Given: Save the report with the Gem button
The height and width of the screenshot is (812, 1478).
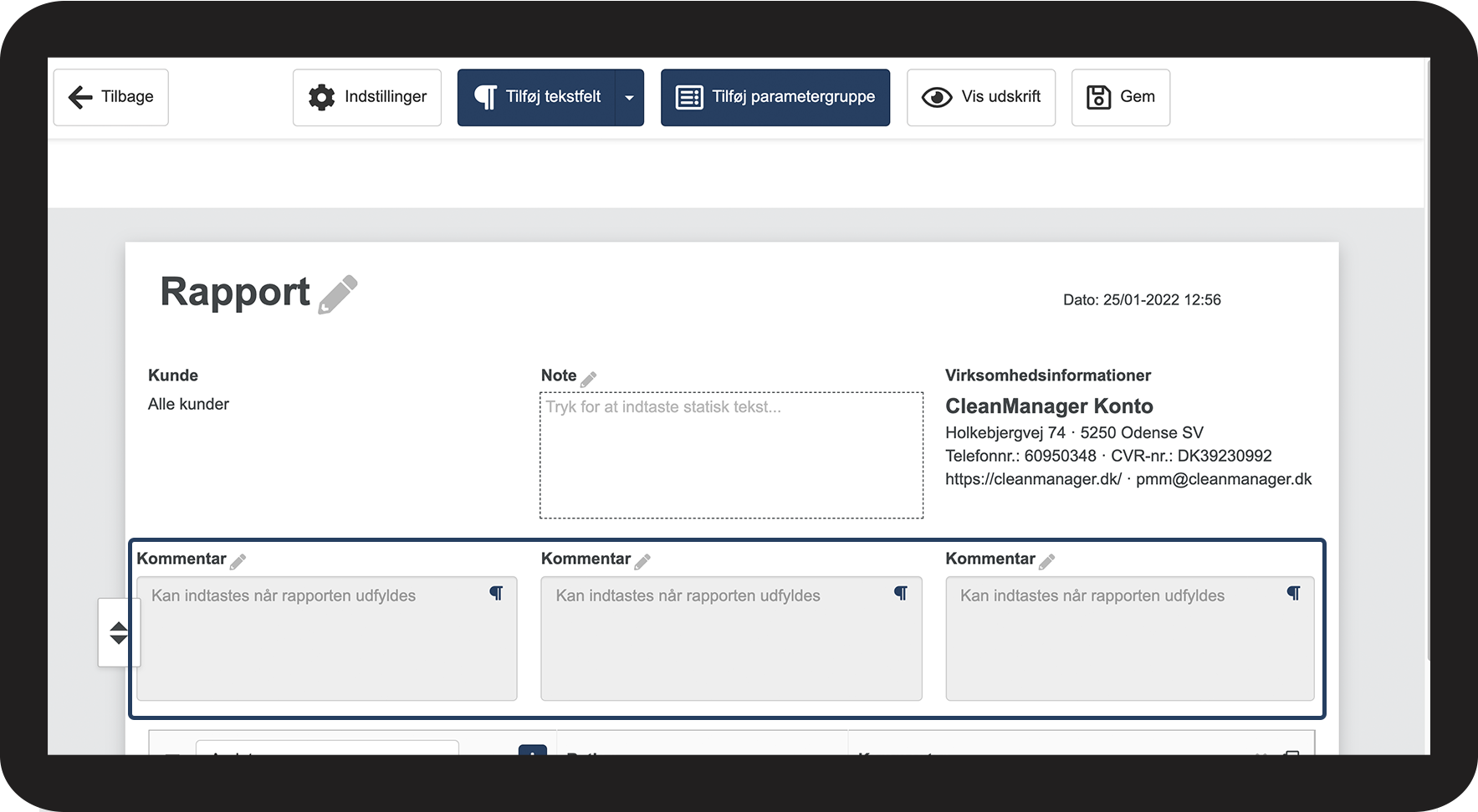Looking at the screenshot, I should coord(1120,97).
